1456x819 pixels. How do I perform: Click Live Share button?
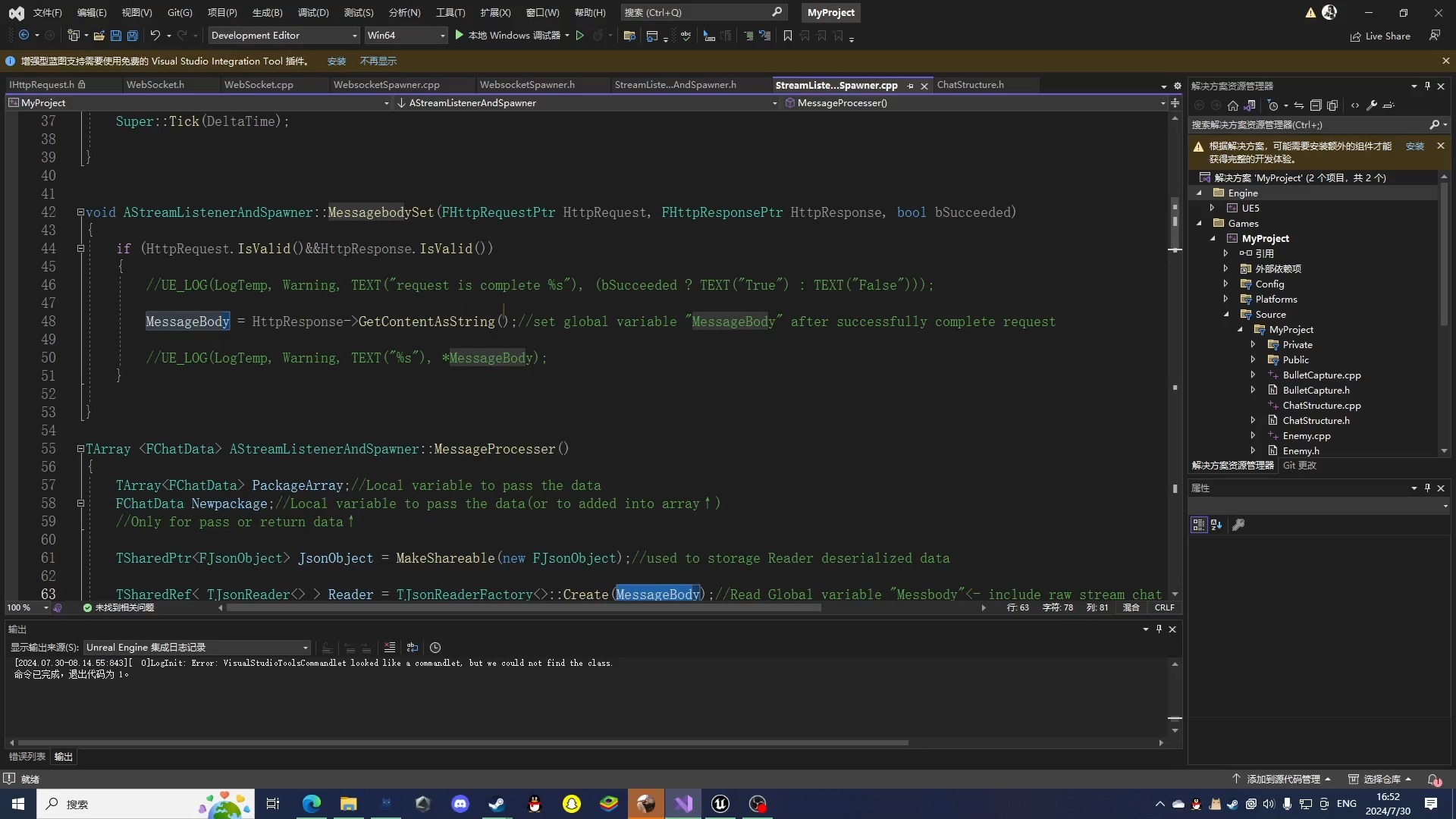pyautogui.click(x=1380, y=36)
